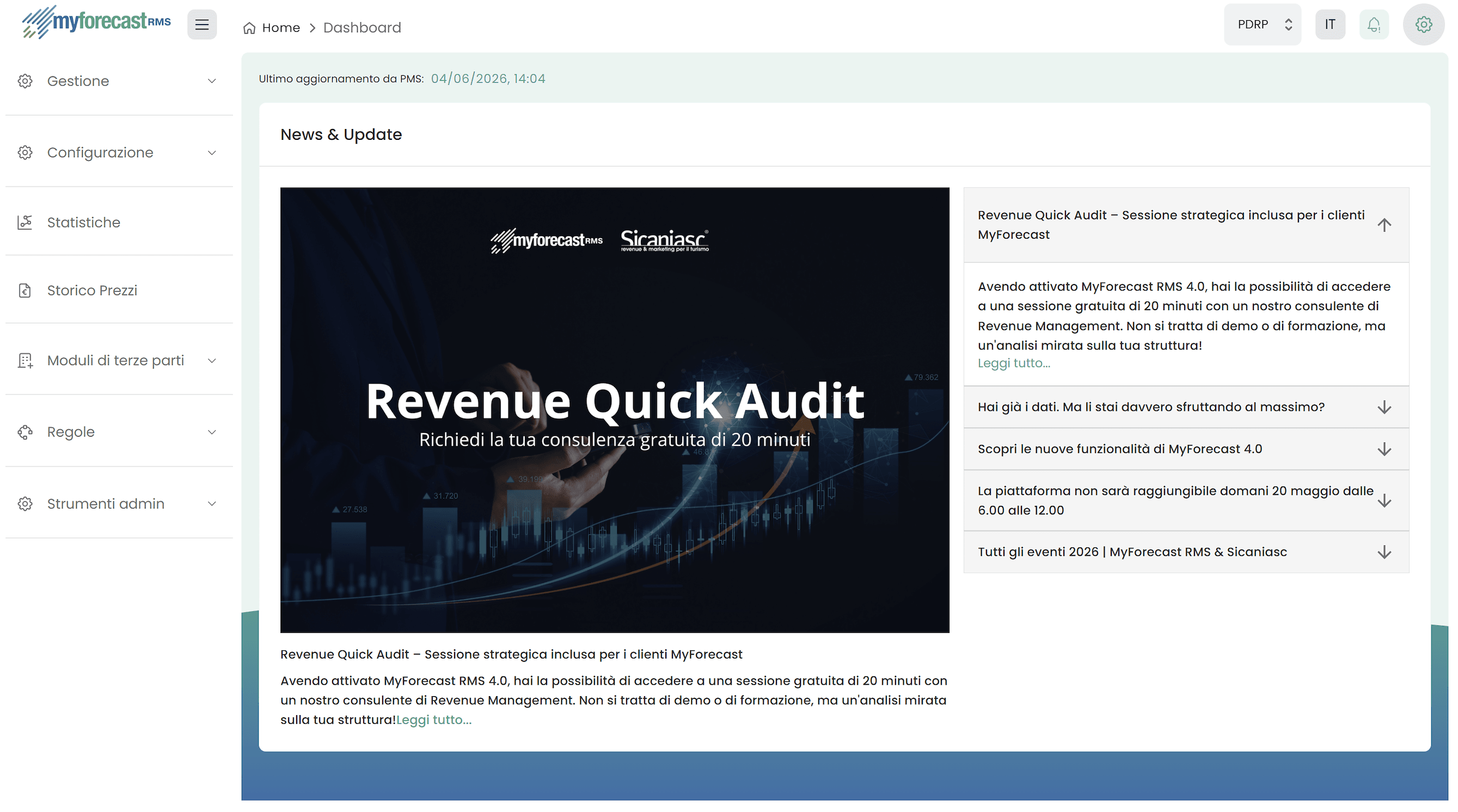1458x812 pixels.
Task: Click the 'News & Update' section heading
Action: [341, 134]
